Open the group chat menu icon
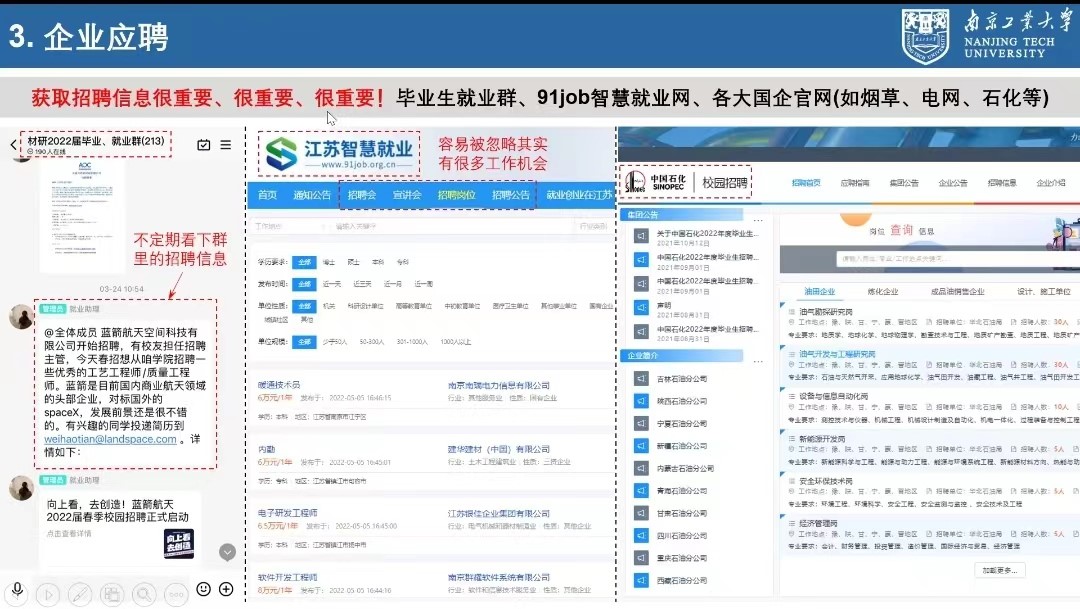 click(226, 145)
